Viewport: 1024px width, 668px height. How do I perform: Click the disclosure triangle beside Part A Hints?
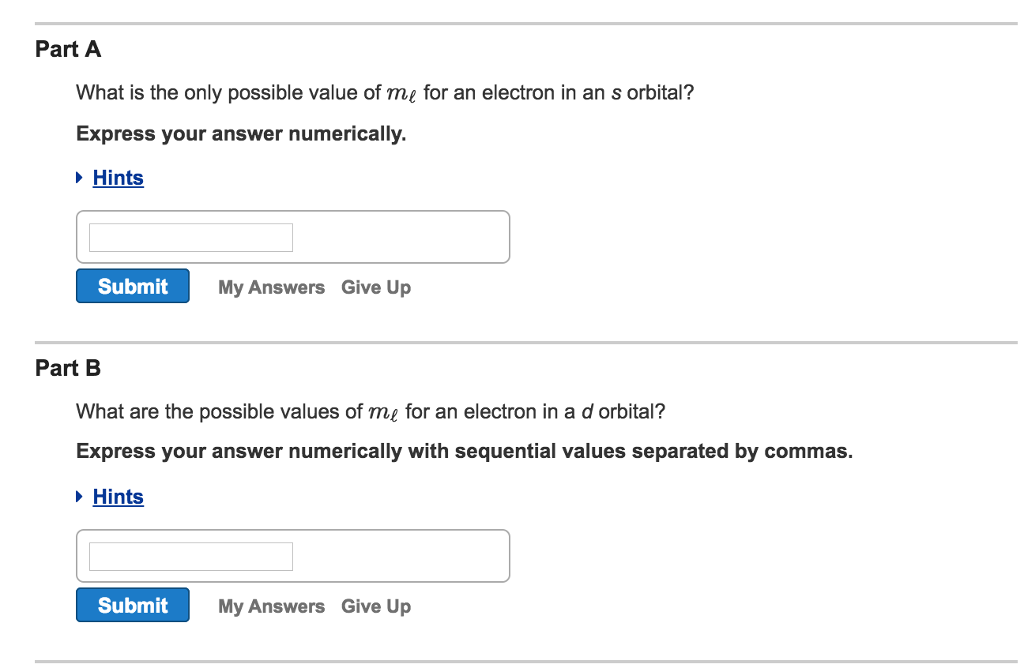(79, 177)
